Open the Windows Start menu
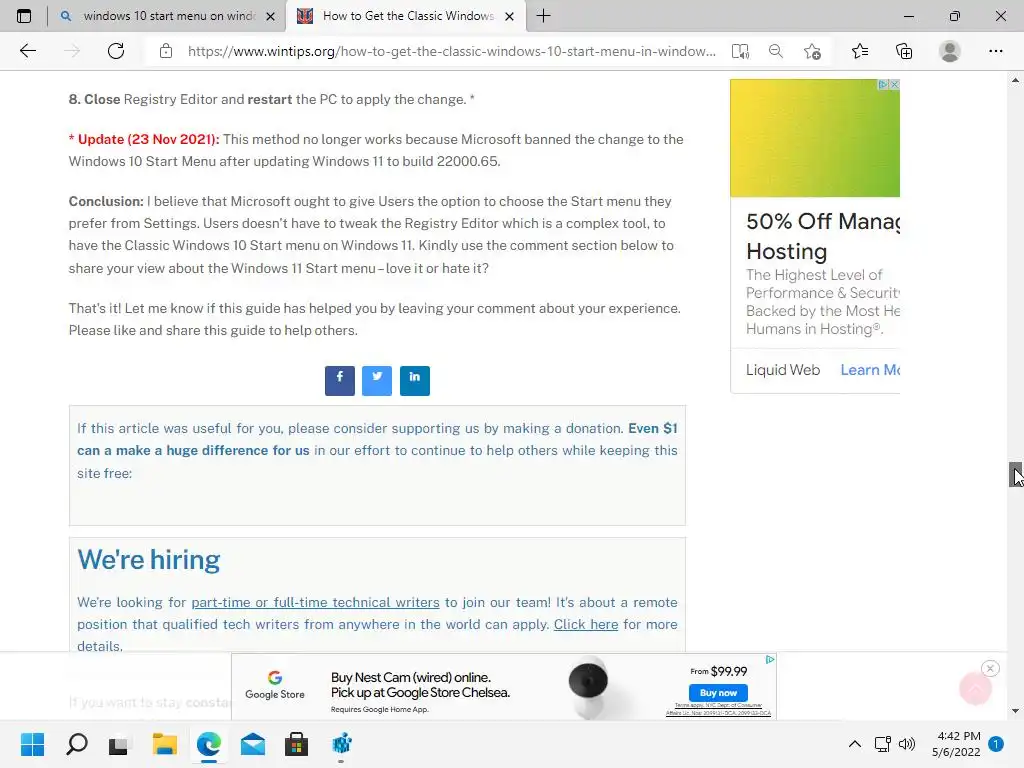The height and width of the screenshot is (768, 1024). pos(32,744)
